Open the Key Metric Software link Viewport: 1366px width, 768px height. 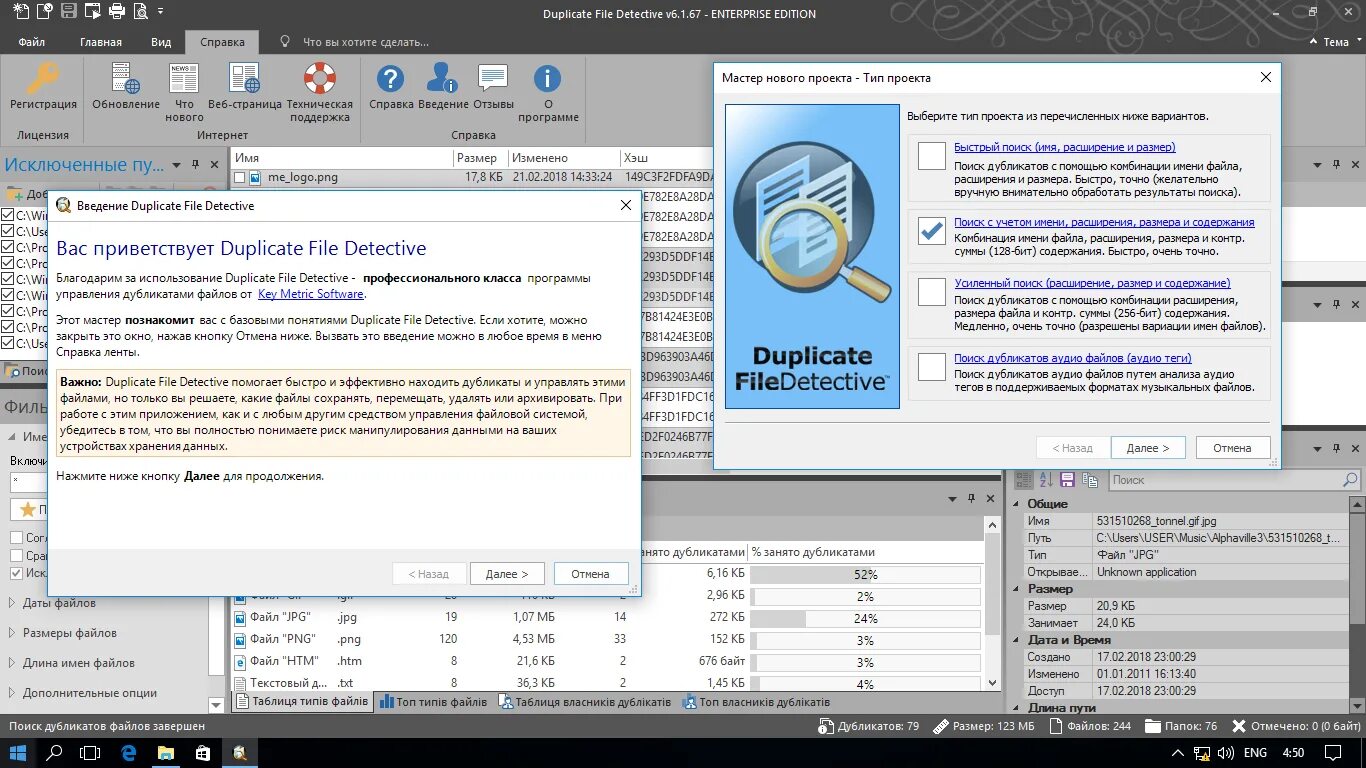pos(311,294)
